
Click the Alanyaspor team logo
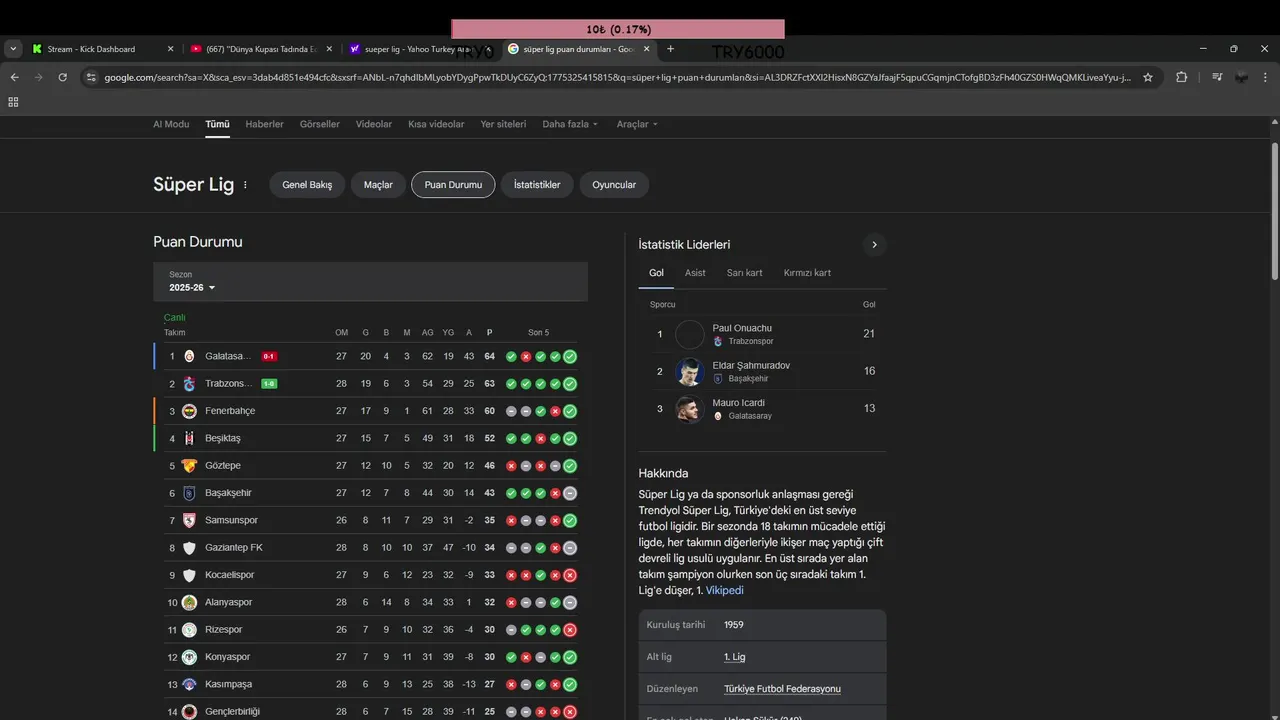point(189,602)
